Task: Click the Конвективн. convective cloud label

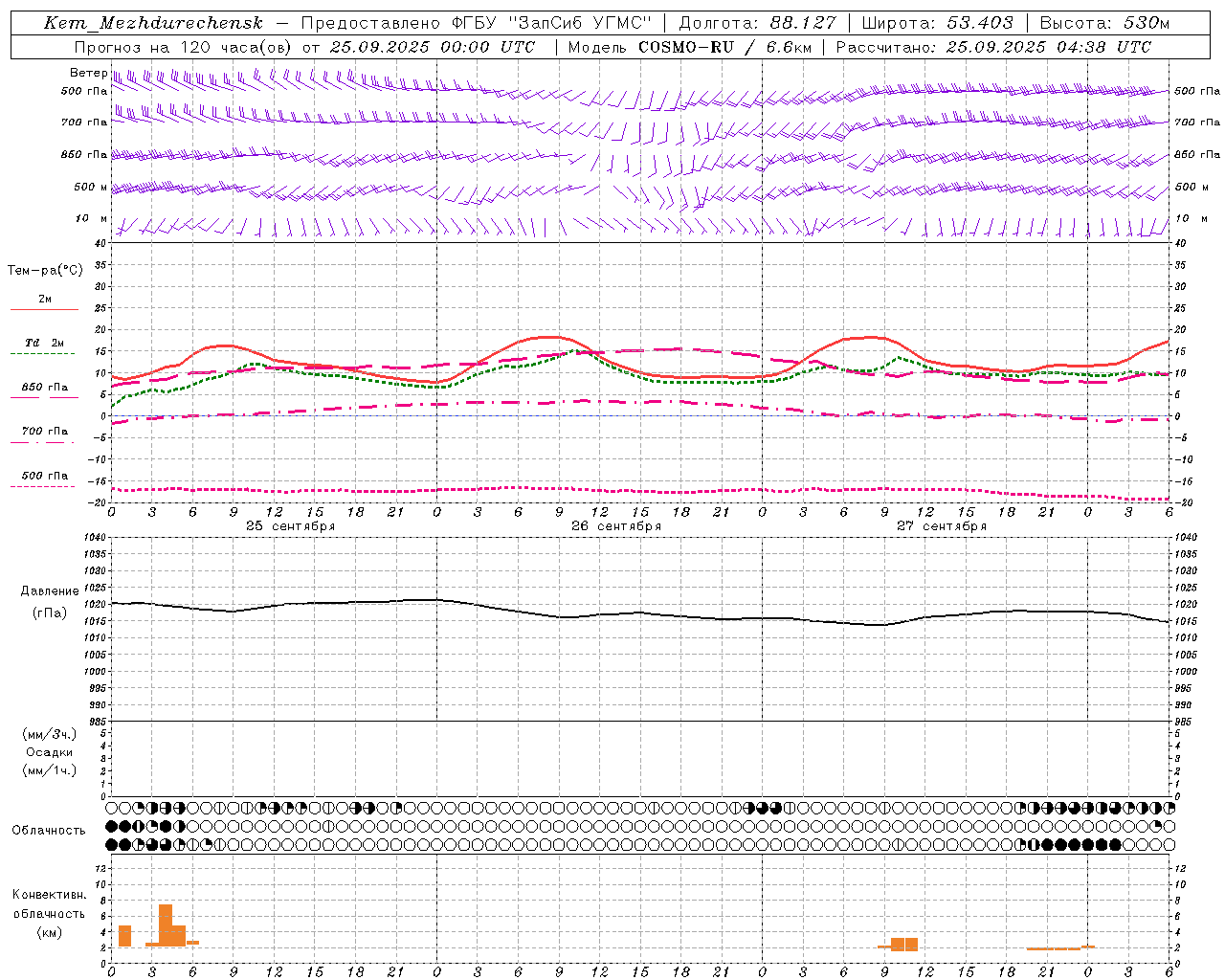Action: (x=49, y=895)
